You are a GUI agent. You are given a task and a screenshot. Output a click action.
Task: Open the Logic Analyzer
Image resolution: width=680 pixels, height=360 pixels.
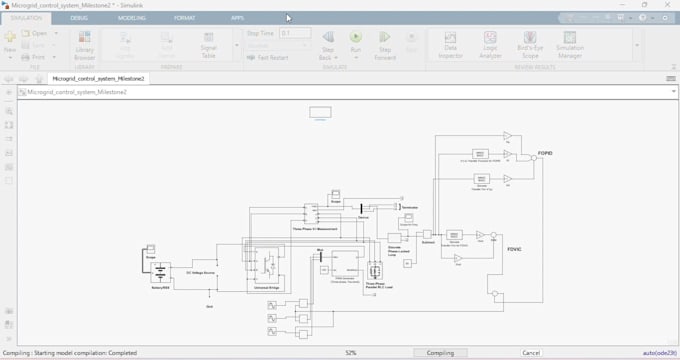490,45
